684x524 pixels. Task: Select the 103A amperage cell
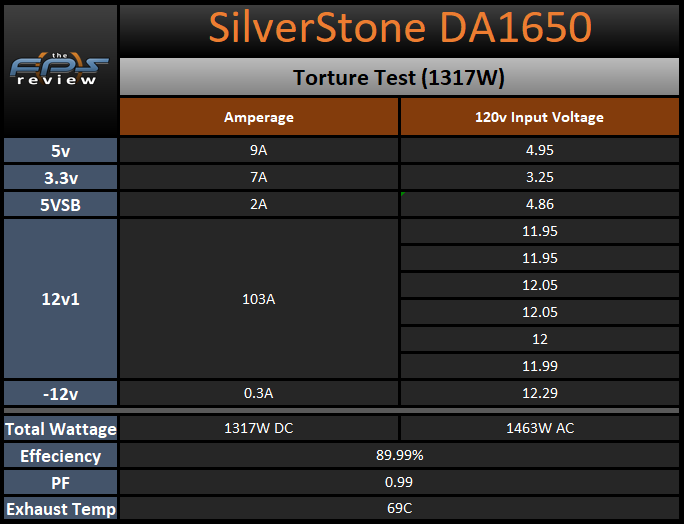(x=259, y=298)
